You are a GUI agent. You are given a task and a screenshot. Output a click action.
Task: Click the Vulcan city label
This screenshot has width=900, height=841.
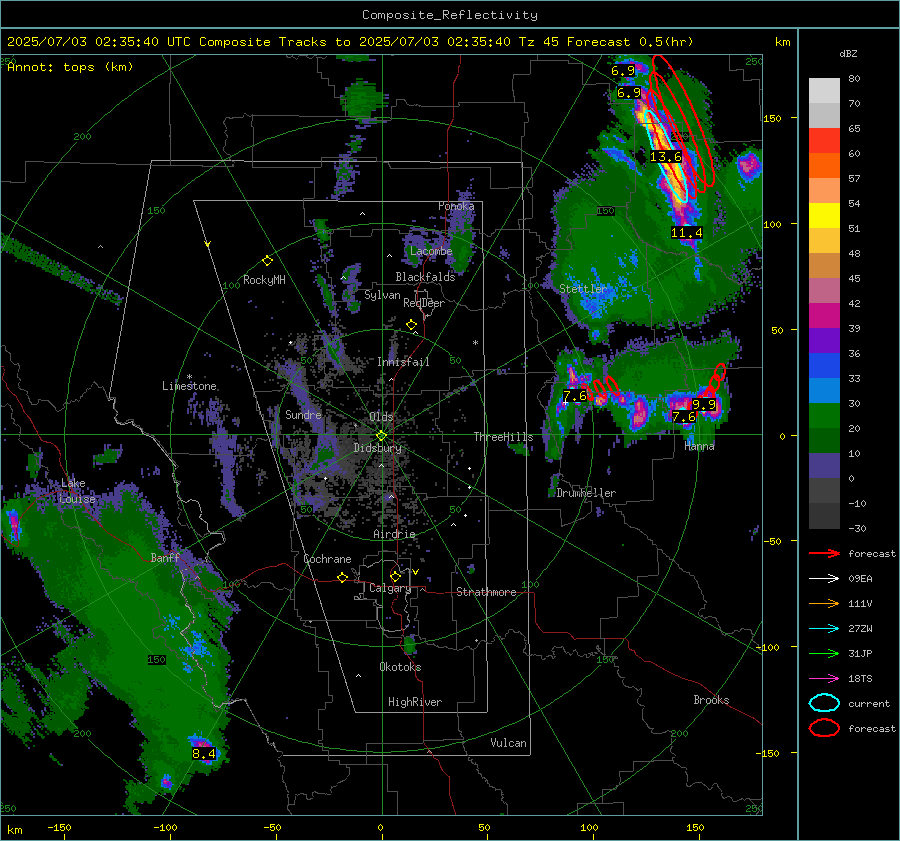[508, 743]
